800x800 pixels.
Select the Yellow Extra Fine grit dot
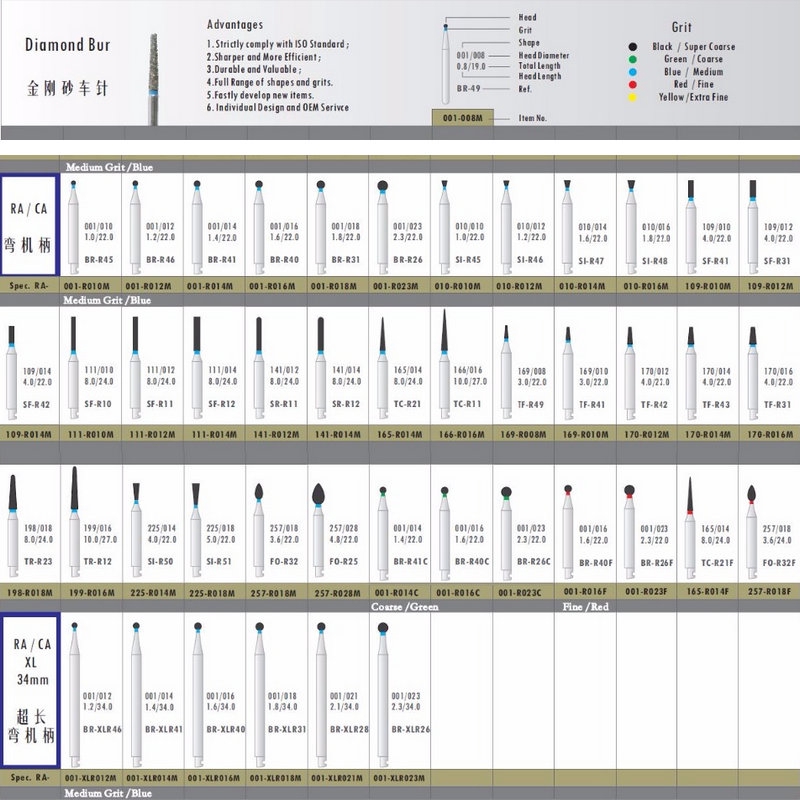pos(632,98)
